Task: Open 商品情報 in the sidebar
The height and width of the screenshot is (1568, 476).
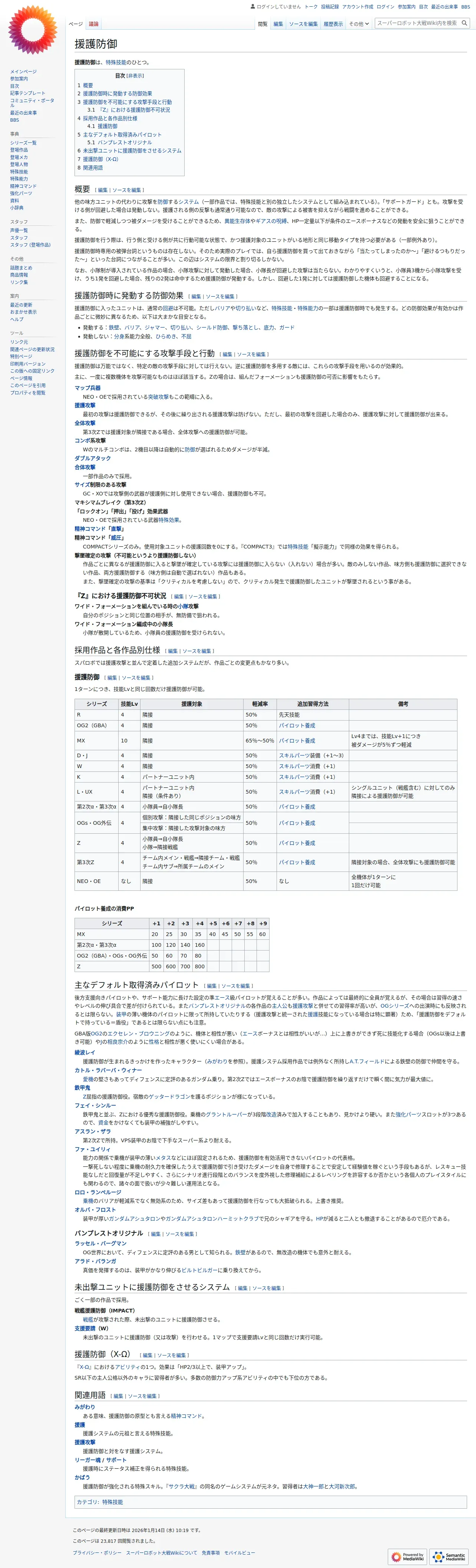Action: click(19, 275)
